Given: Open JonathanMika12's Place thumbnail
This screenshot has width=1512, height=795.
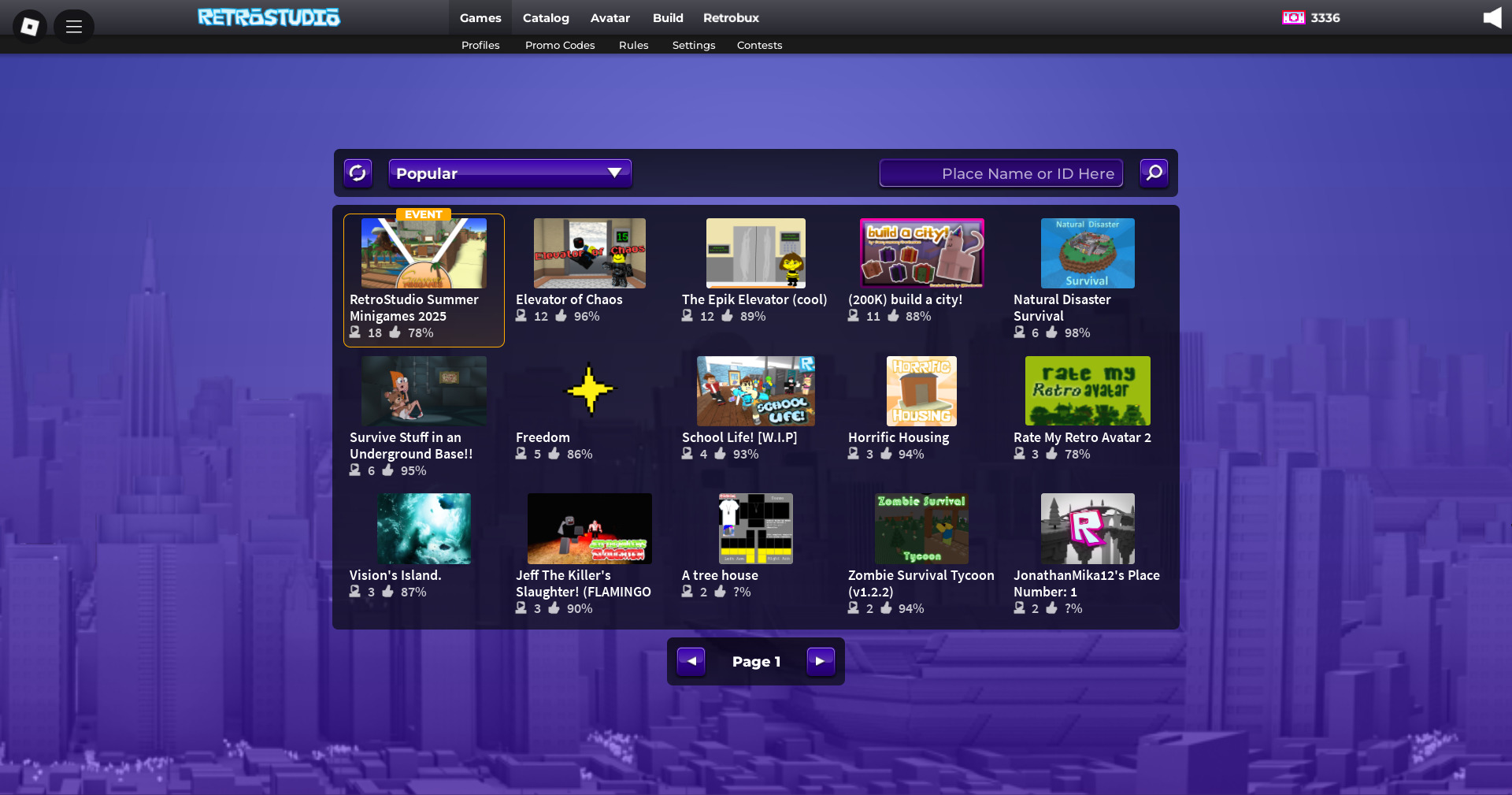Looking at the screenshot, I should [x=1088, y=529].
